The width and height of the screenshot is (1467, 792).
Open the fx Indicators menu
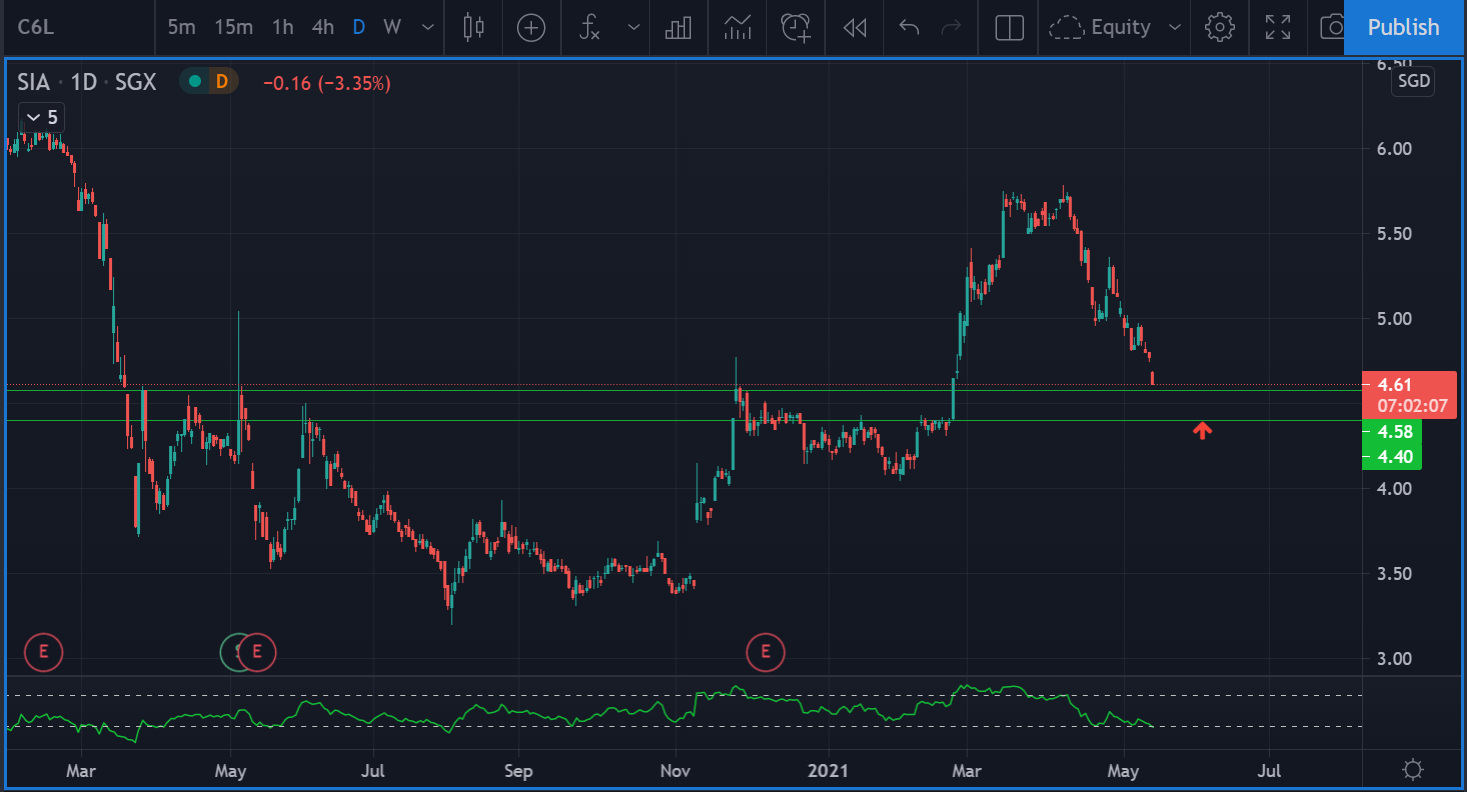pos(590,27)
